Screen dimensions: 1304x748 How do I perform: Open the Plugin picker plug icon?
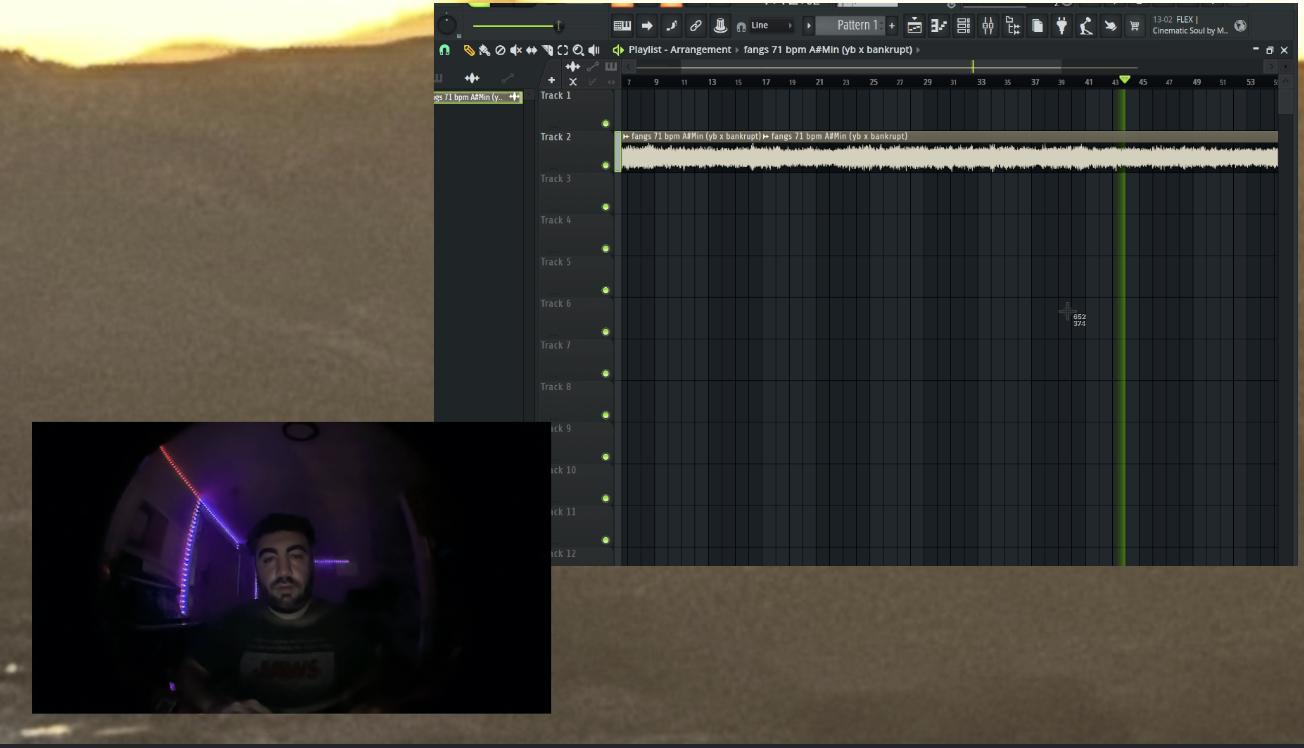coord(1061,26)
